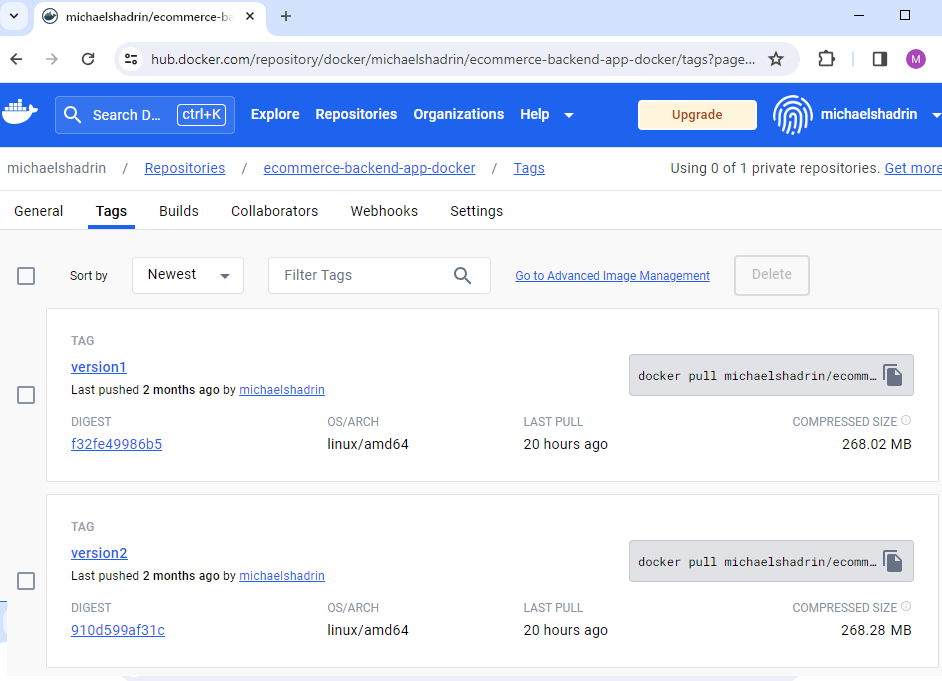Expand the Help menu arrow
Viewport: 942px width, 681px height.
click(x=568, y=115)
